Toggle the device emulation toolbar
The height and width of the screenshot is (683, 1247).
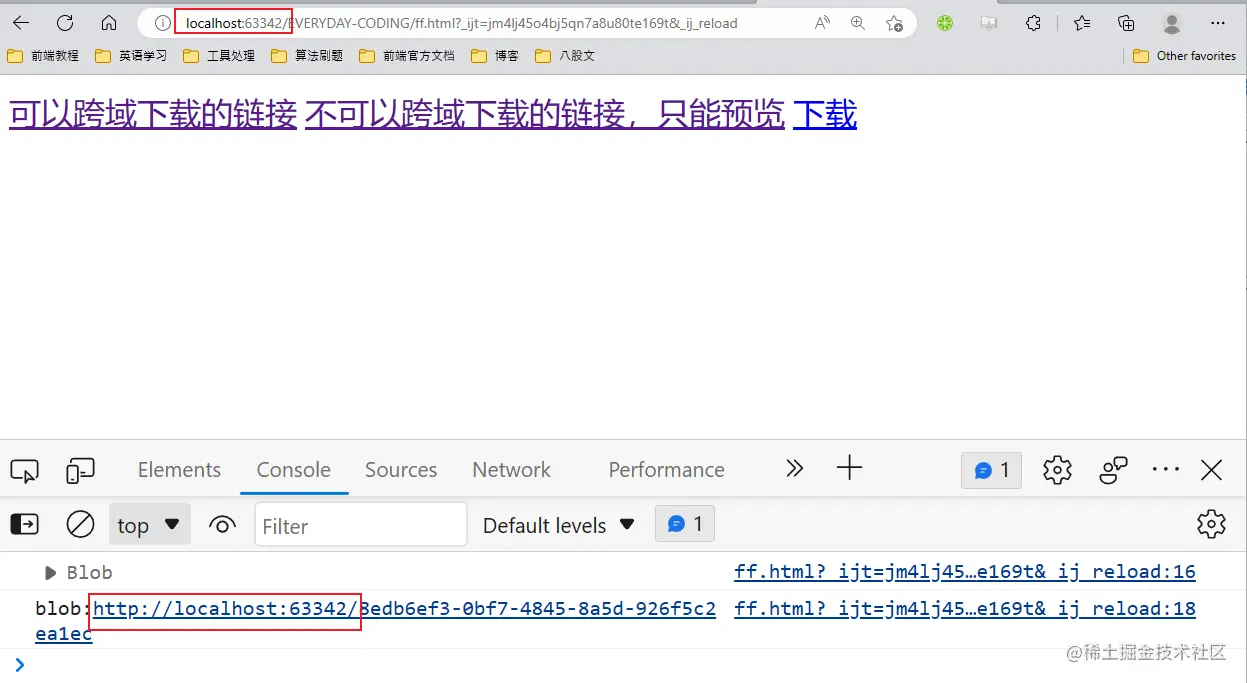78,469
